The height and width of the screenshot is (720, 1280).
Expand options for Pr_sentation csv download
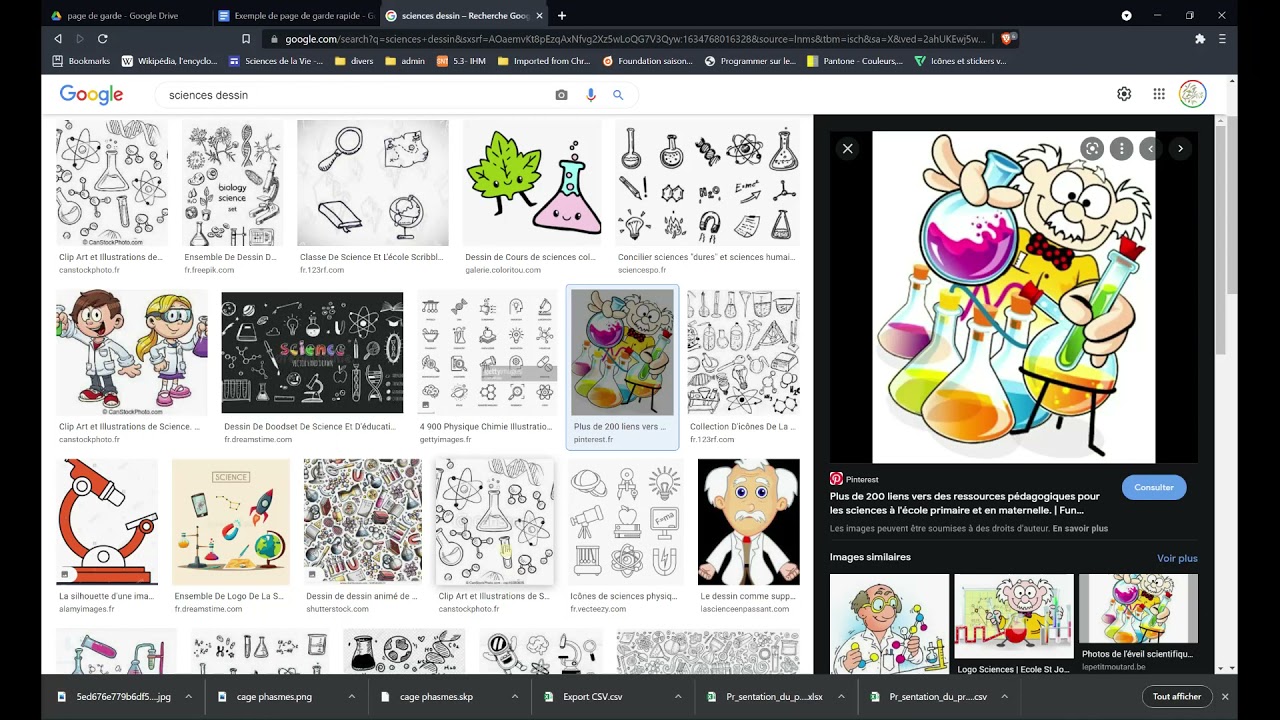1004,696
